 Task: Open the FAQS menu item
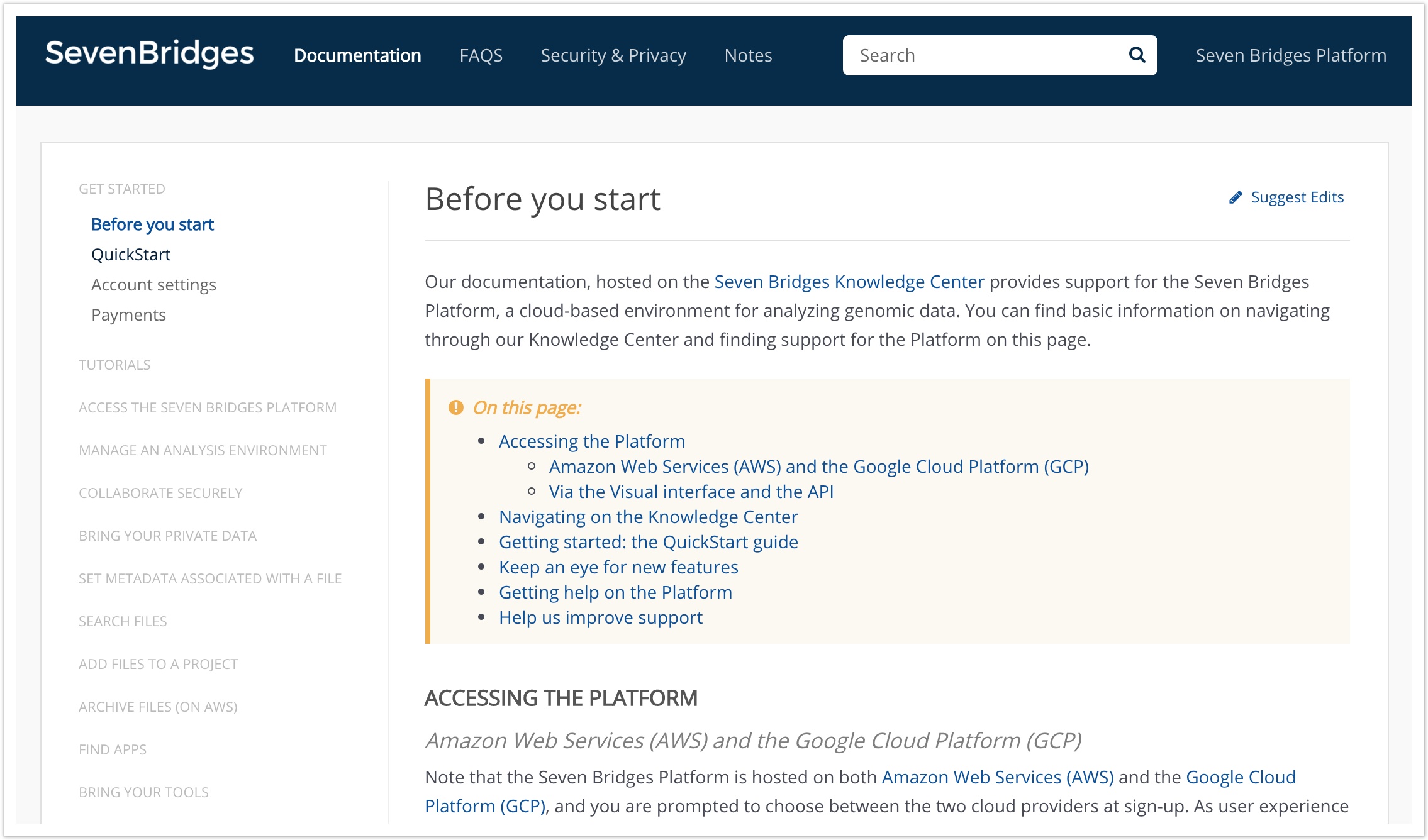click(481, 55)
